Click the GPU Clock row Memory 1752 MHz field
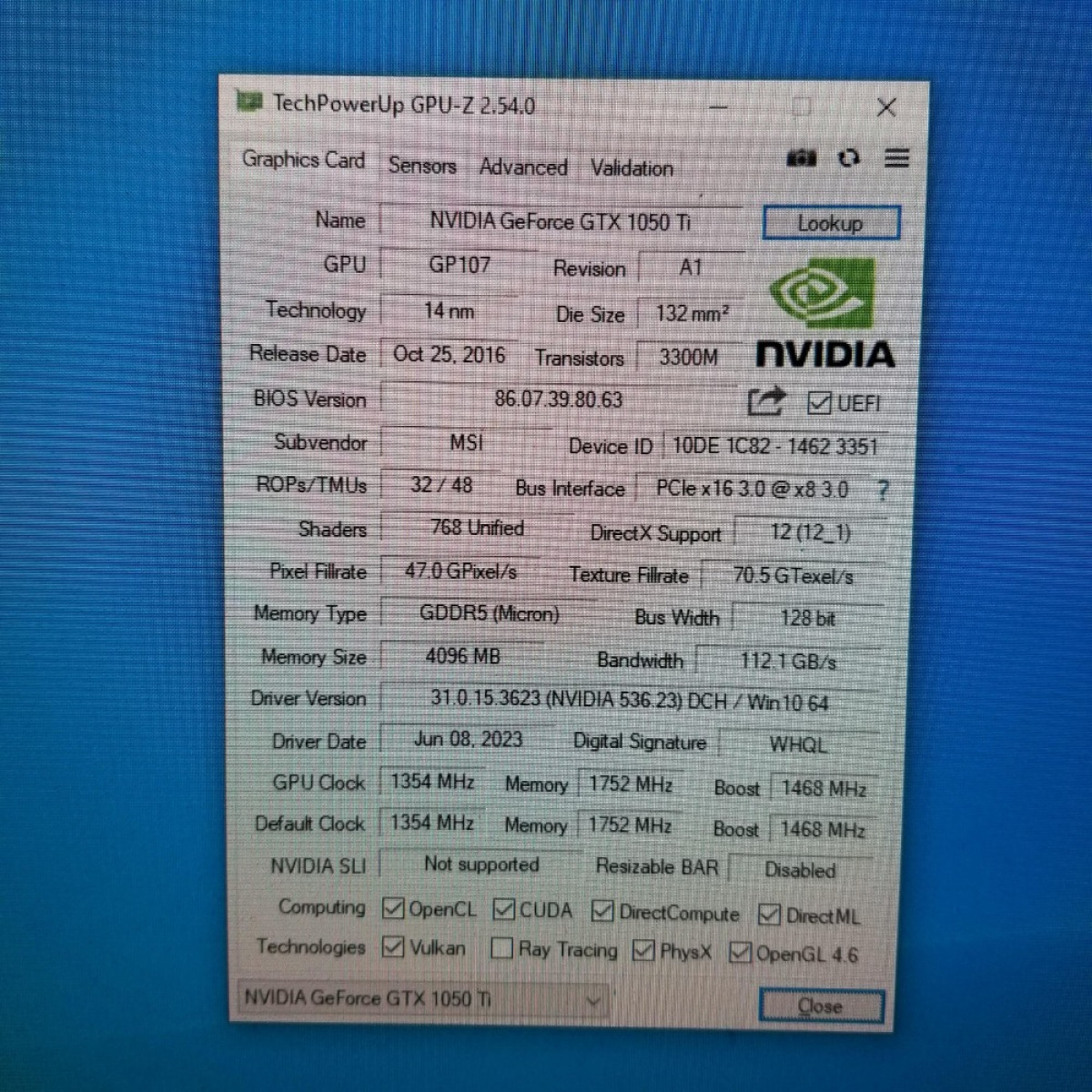The height and width of the screenshot is (1092, 1092). (631, 784)
